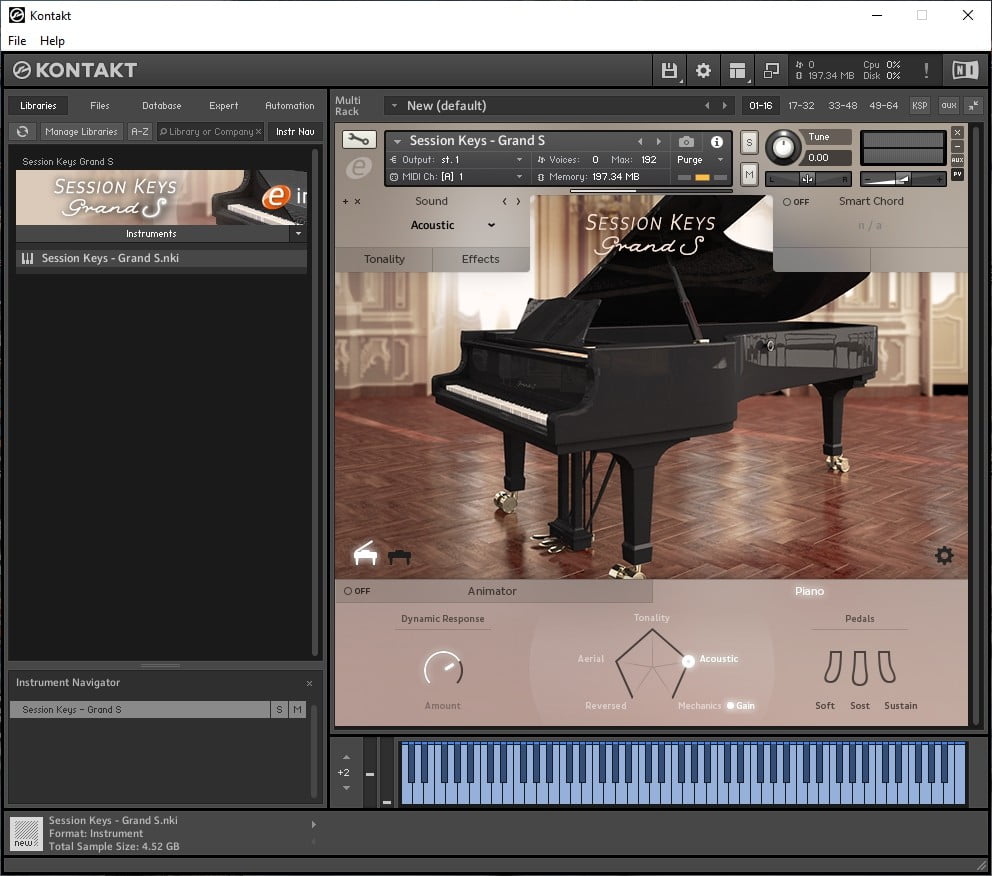Click the keyboard octave up arrow
Viewport: 992px width, 876px height.
click(346, 757)
